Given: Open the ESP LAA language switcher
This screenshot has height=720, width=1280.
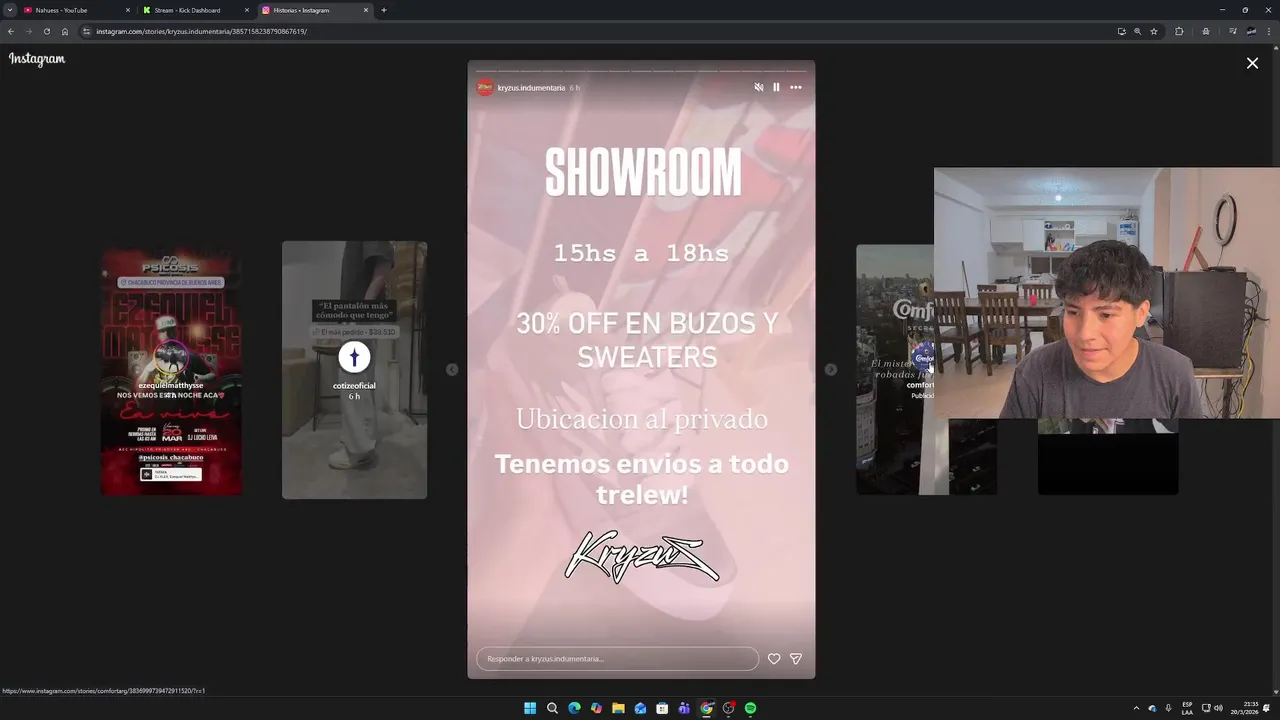Looking at the screenshot, I should coord(1187,708).
